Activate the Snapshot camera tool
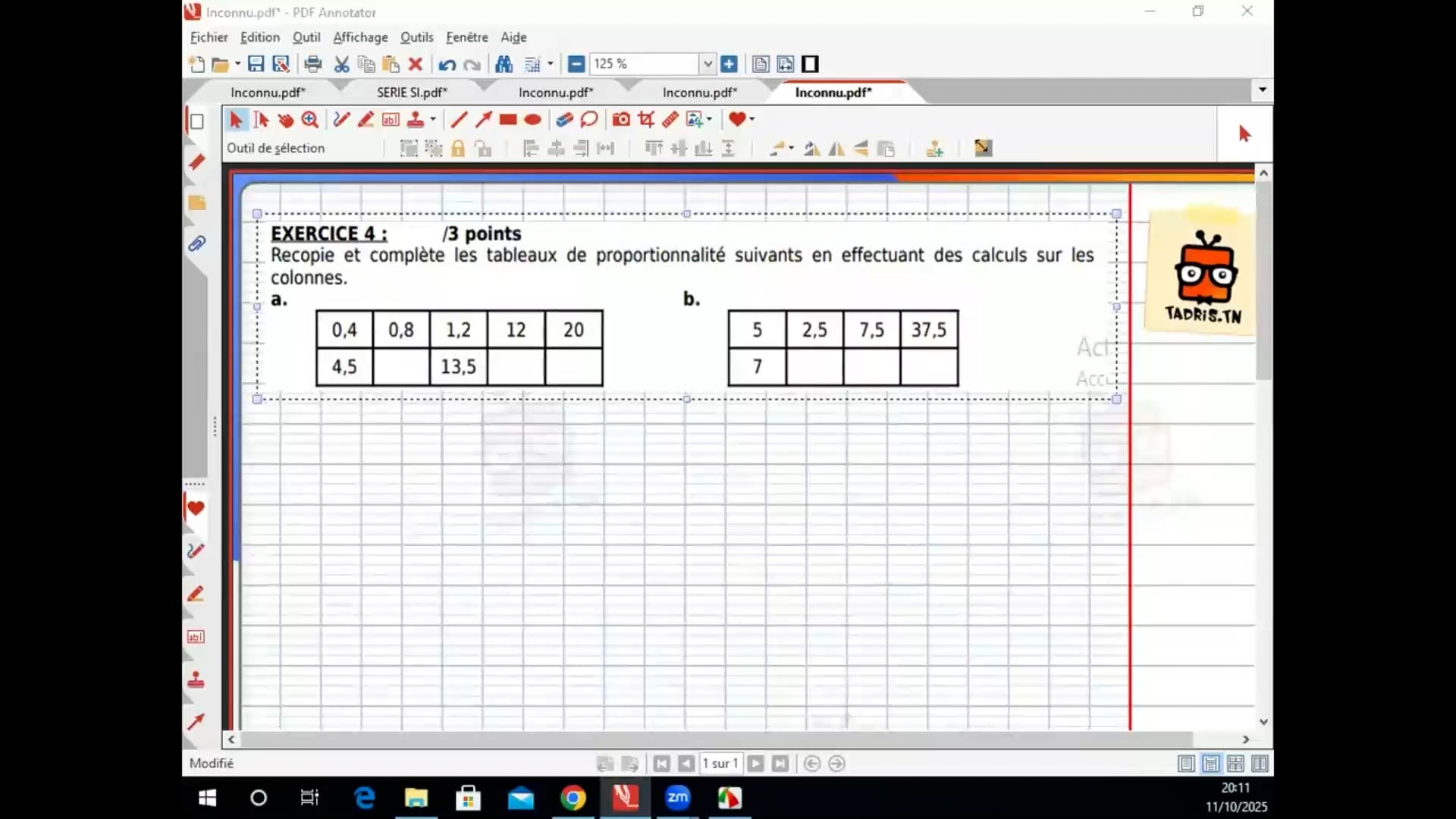 [x=621, y=119]
